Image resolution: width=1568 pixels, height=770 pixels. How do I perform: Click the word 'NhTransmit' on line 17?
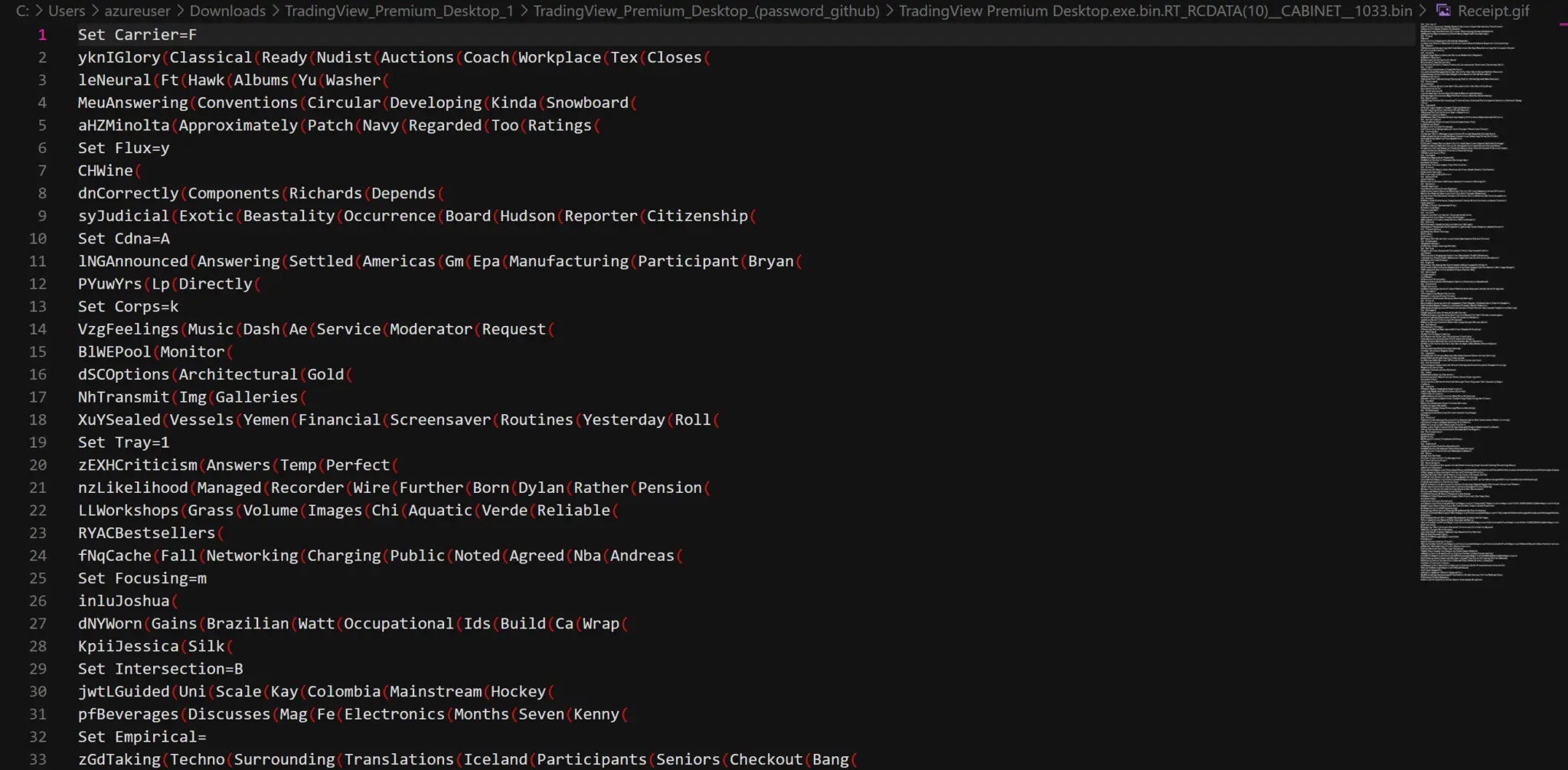click(123, 397)
